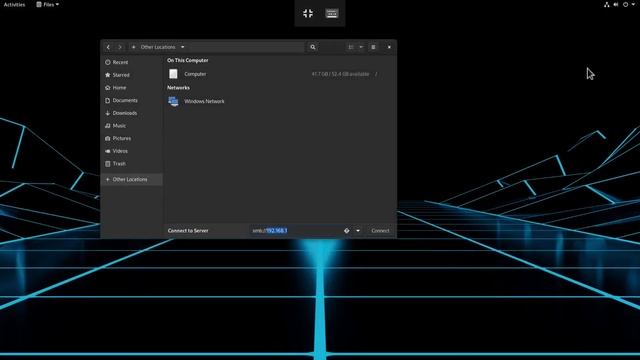Viewport: 640px width, 360px height.
Task: Select the Computer drive icon
Action: 173,74
